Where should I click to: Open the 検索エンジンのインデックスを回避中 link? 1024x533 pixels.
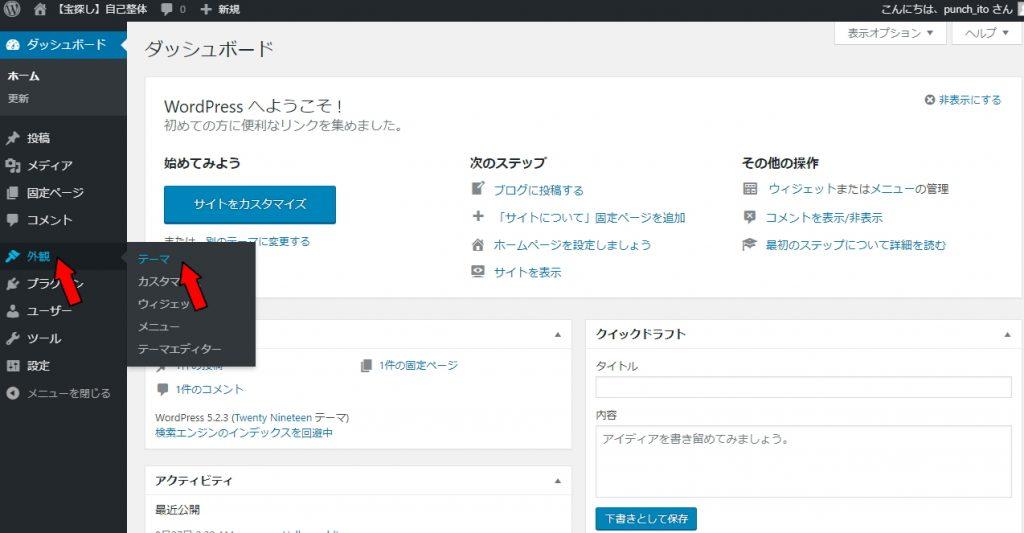[244, 432]
